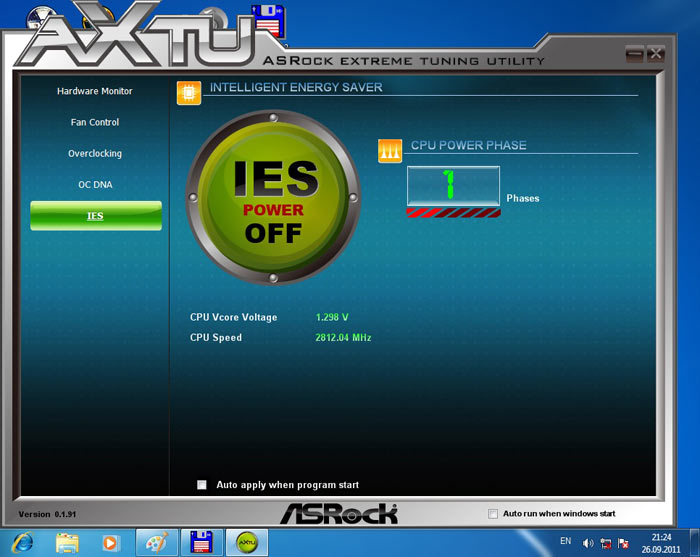Click the CPU Speed label
Viewport: 700px width, 557px height.
[x=216, y=338]
